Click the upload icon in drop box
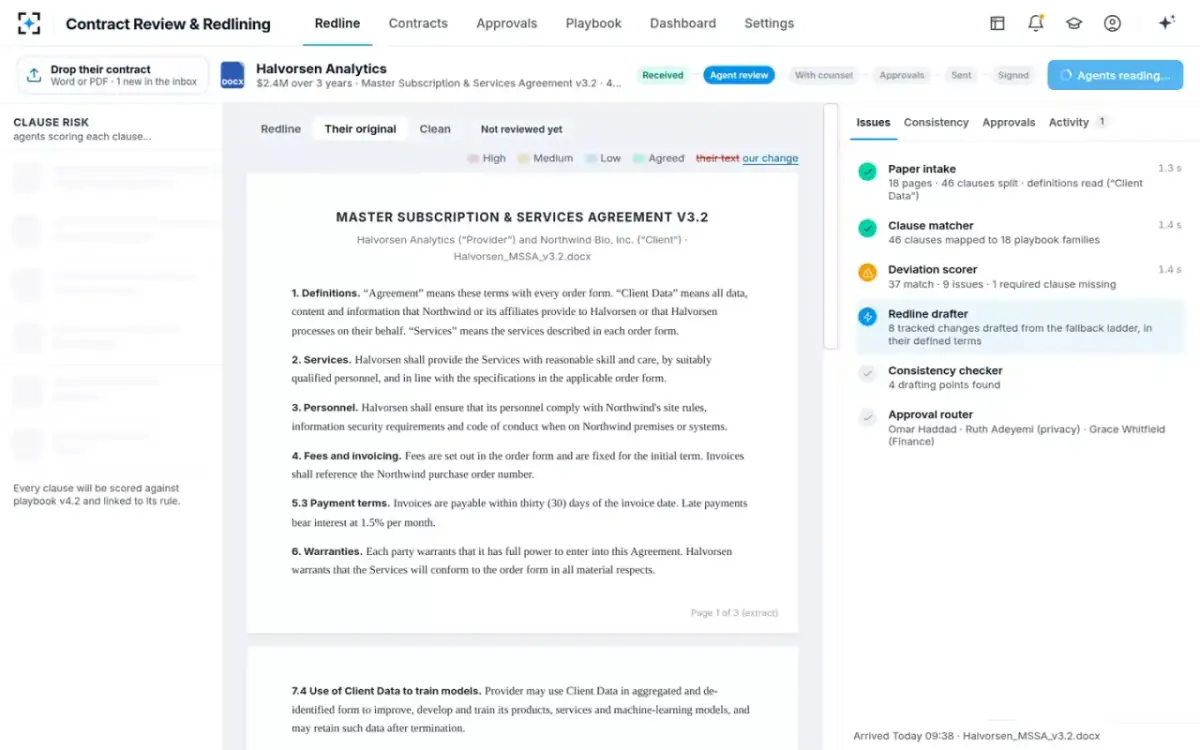Screen dimensions: 1200x750 34,75
